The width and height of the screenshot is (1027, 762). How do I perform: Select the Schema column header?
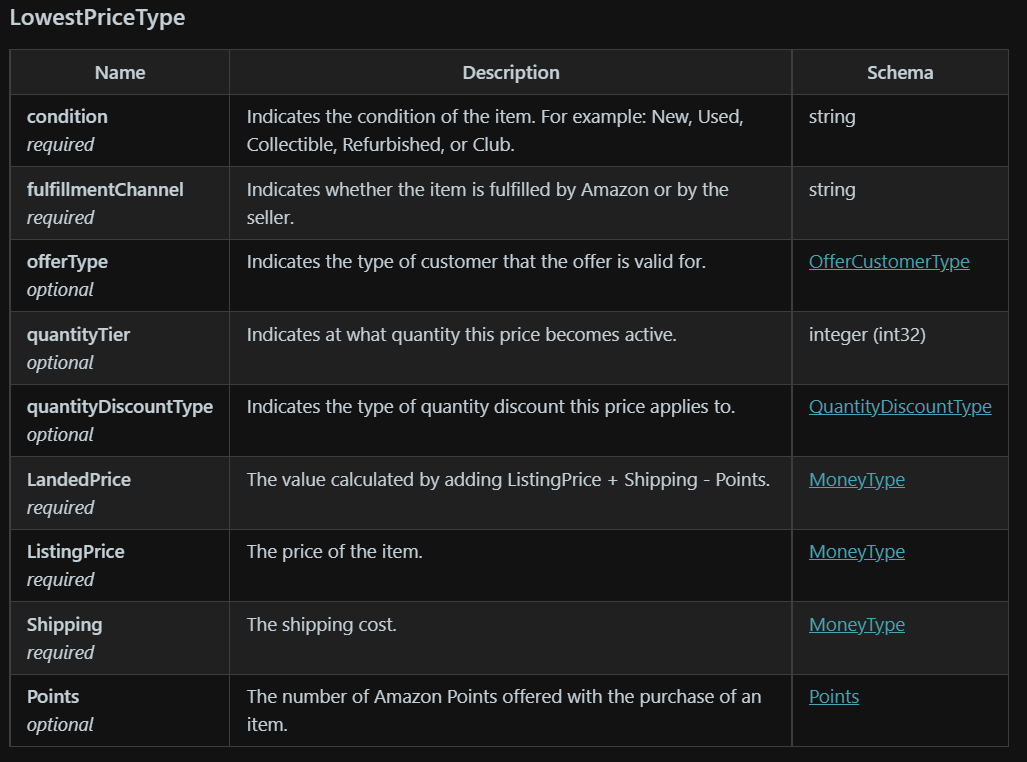point(899,72)
